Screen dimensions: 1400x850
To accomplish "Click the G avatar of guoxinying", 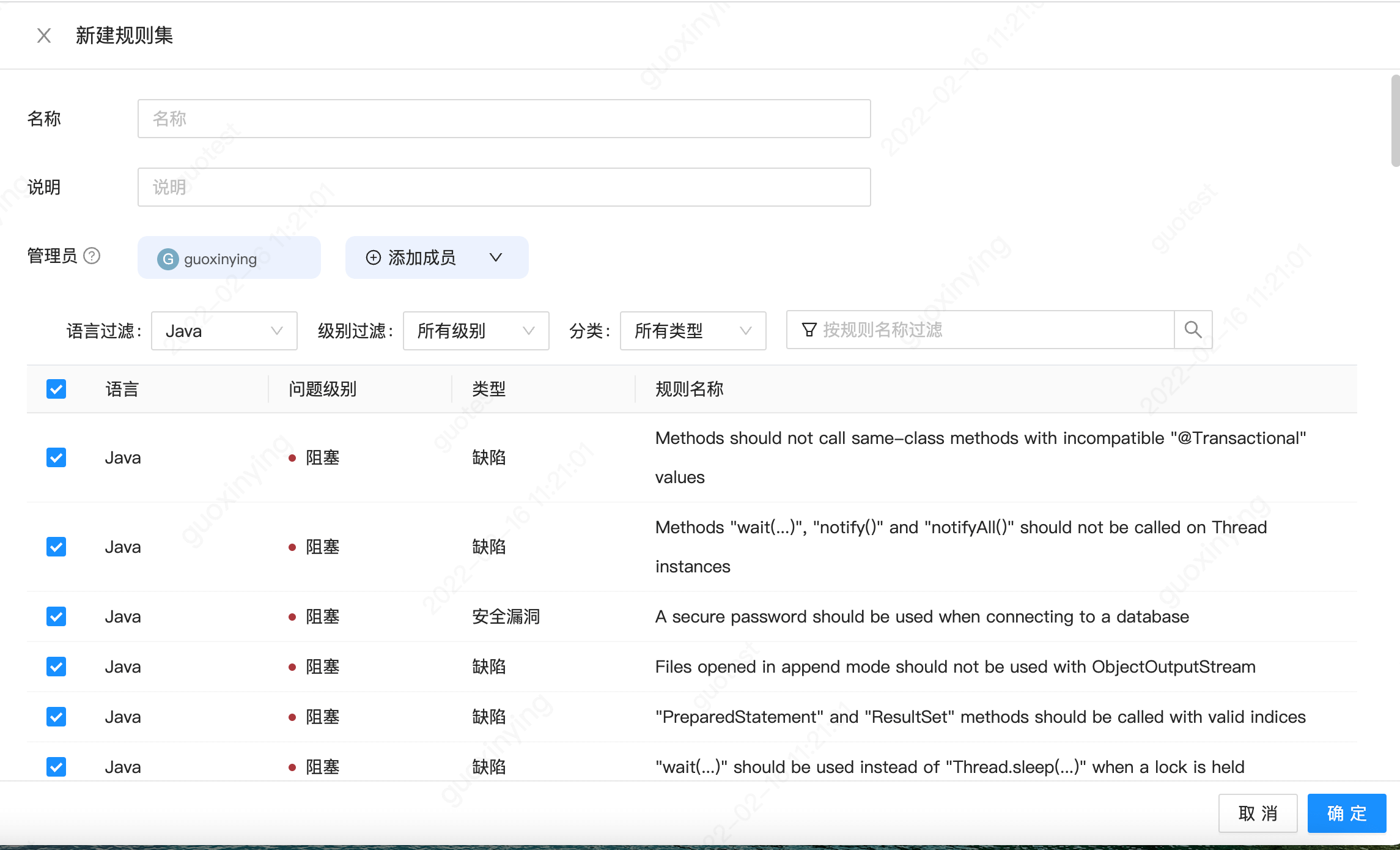I will [x=168, y=259].
